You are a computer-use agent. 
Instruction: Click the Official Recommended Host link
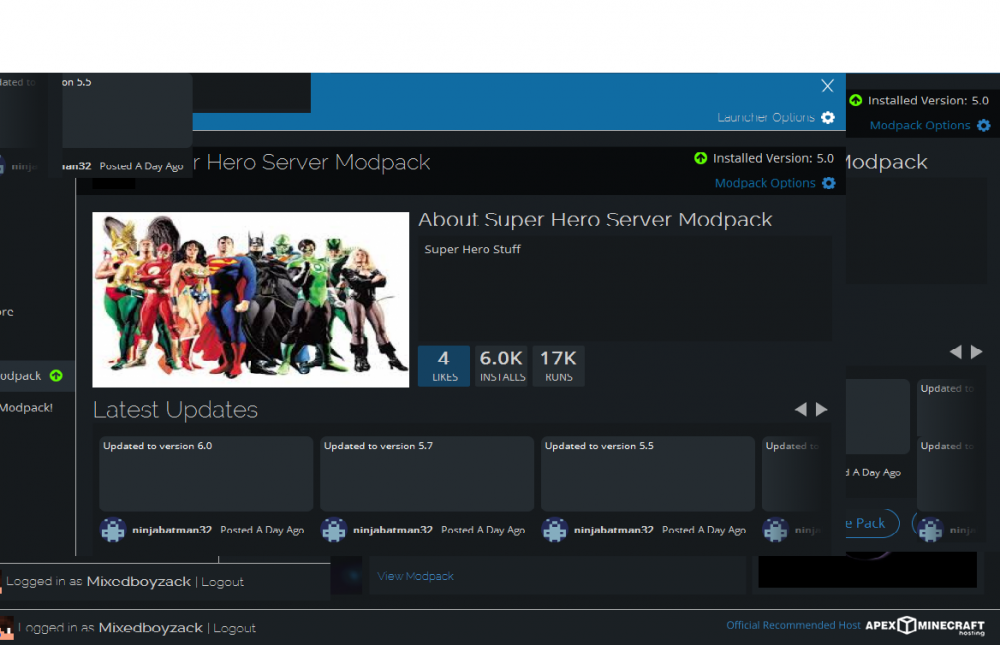(x=793, y=625)
